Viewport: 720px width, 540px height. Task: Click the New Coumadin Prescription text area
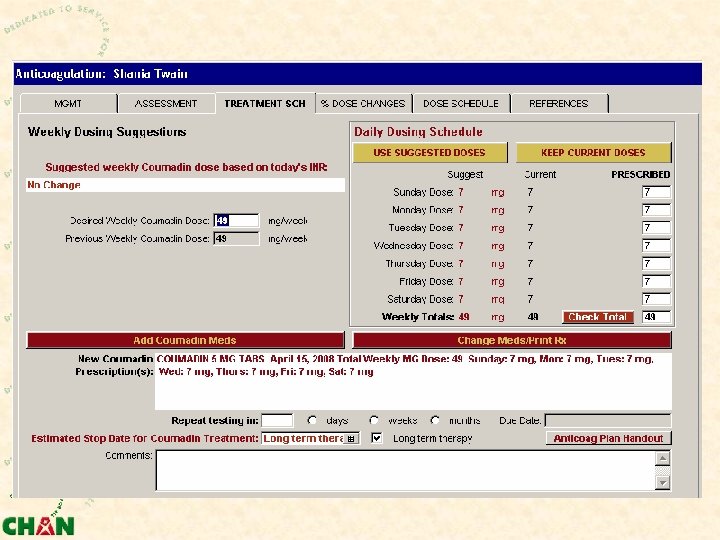click(413, 381)
